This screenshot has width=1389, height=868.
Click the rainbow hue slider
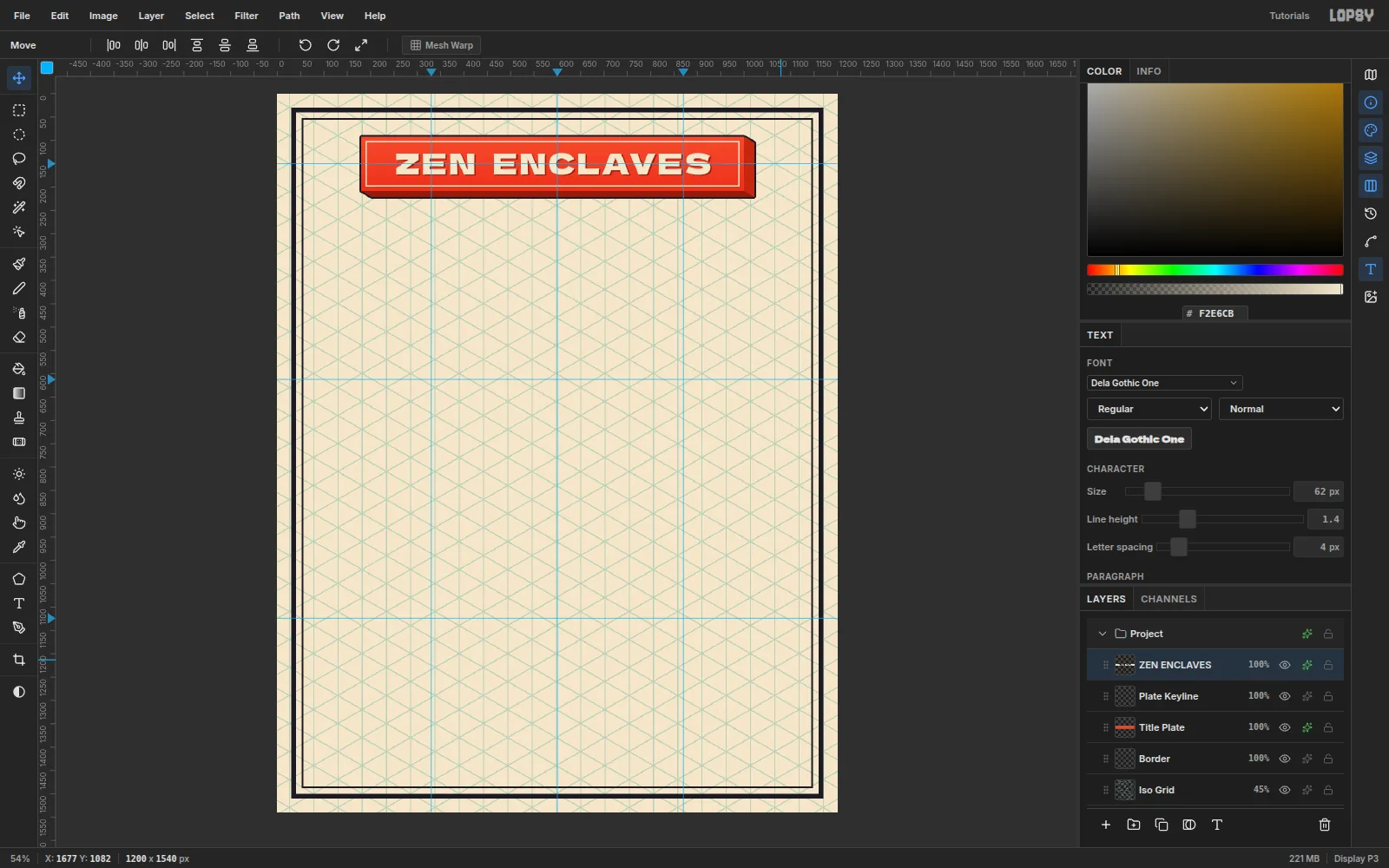click(1215, 270)
